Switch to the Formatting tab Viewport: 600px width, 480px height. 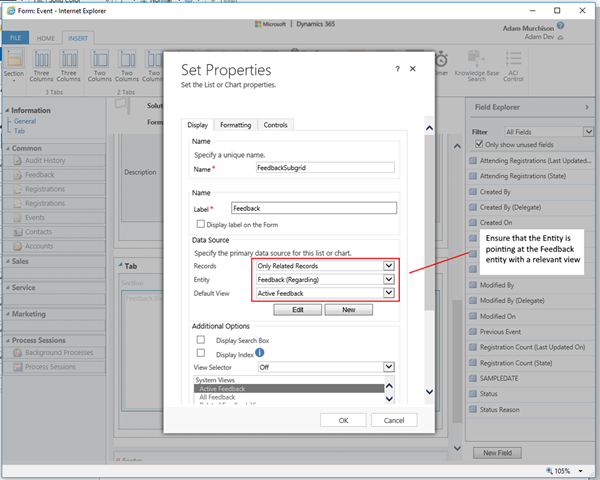coord(235,125)
